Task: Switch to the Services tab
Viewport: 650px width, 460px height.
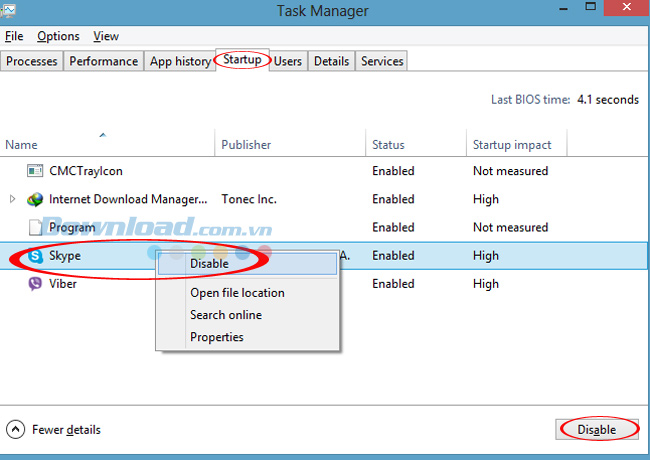Action: (x=382, y=61)
